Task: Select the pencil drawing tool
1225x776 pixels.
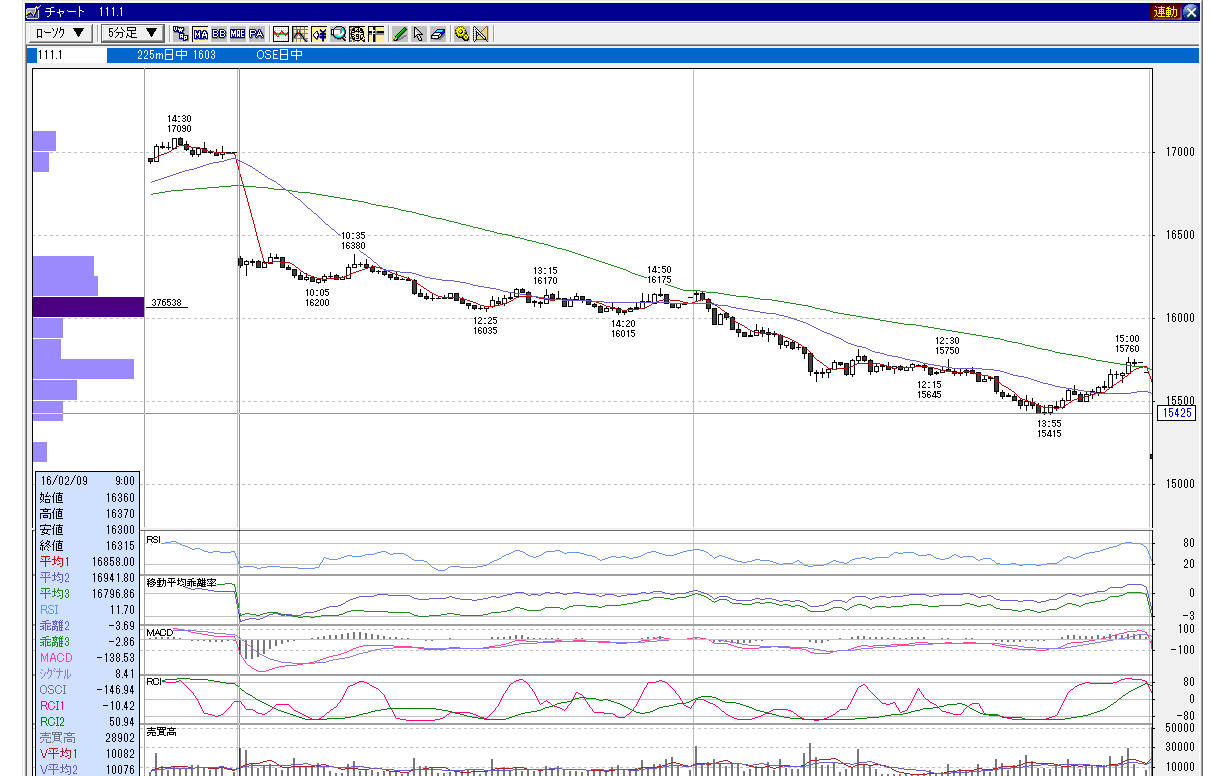Action: (400, 34)
